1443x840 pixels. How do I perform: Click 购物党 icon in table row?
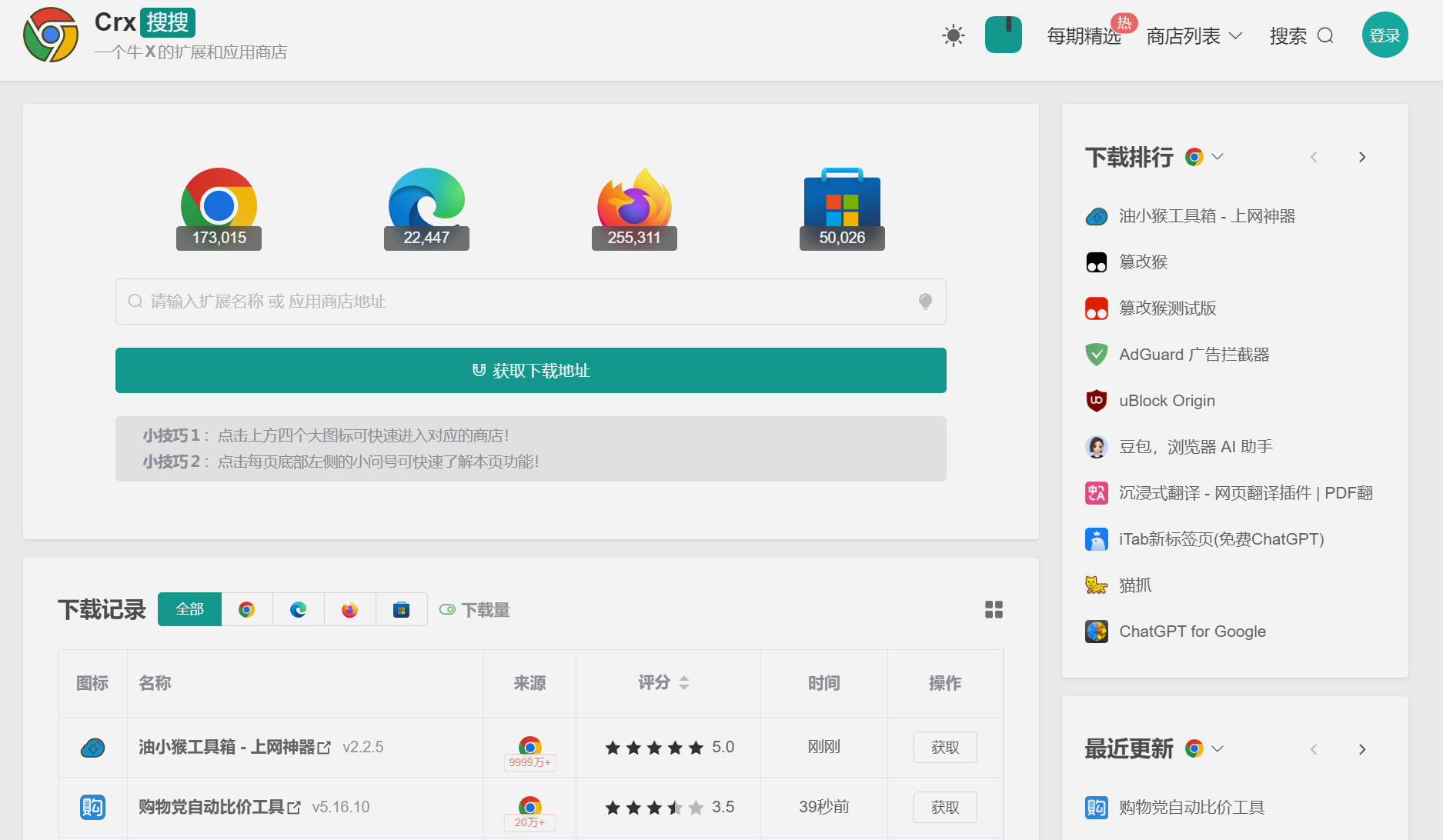(93, 807)
